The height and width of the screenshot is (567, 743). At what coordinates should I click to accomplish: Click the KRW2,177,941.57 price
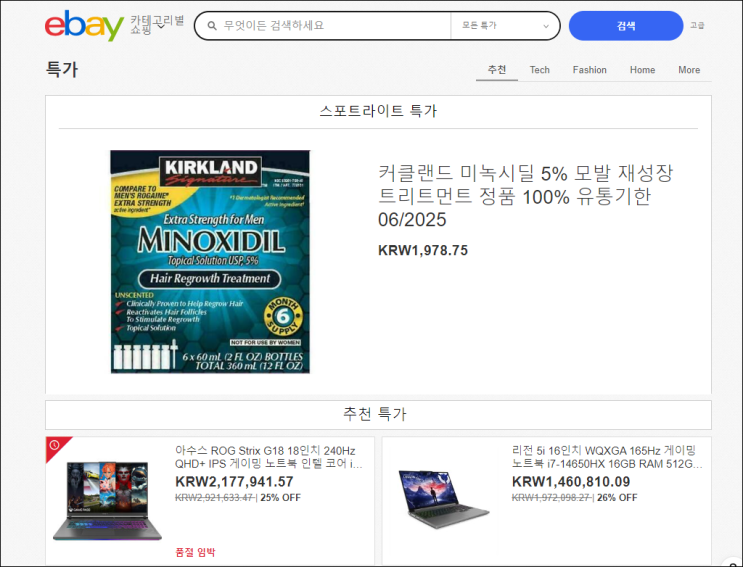[234, 482]
